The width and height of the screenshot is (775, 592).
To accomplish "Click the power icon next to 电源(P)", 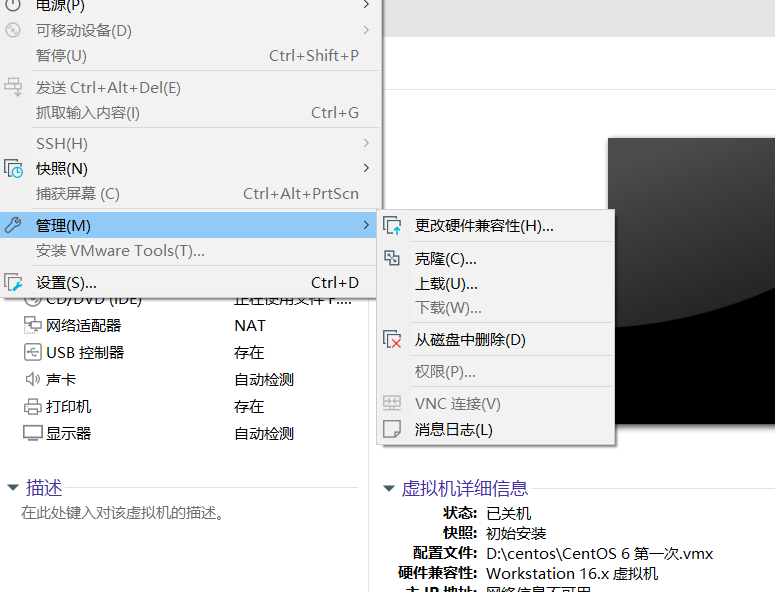I will click(13, 5).
